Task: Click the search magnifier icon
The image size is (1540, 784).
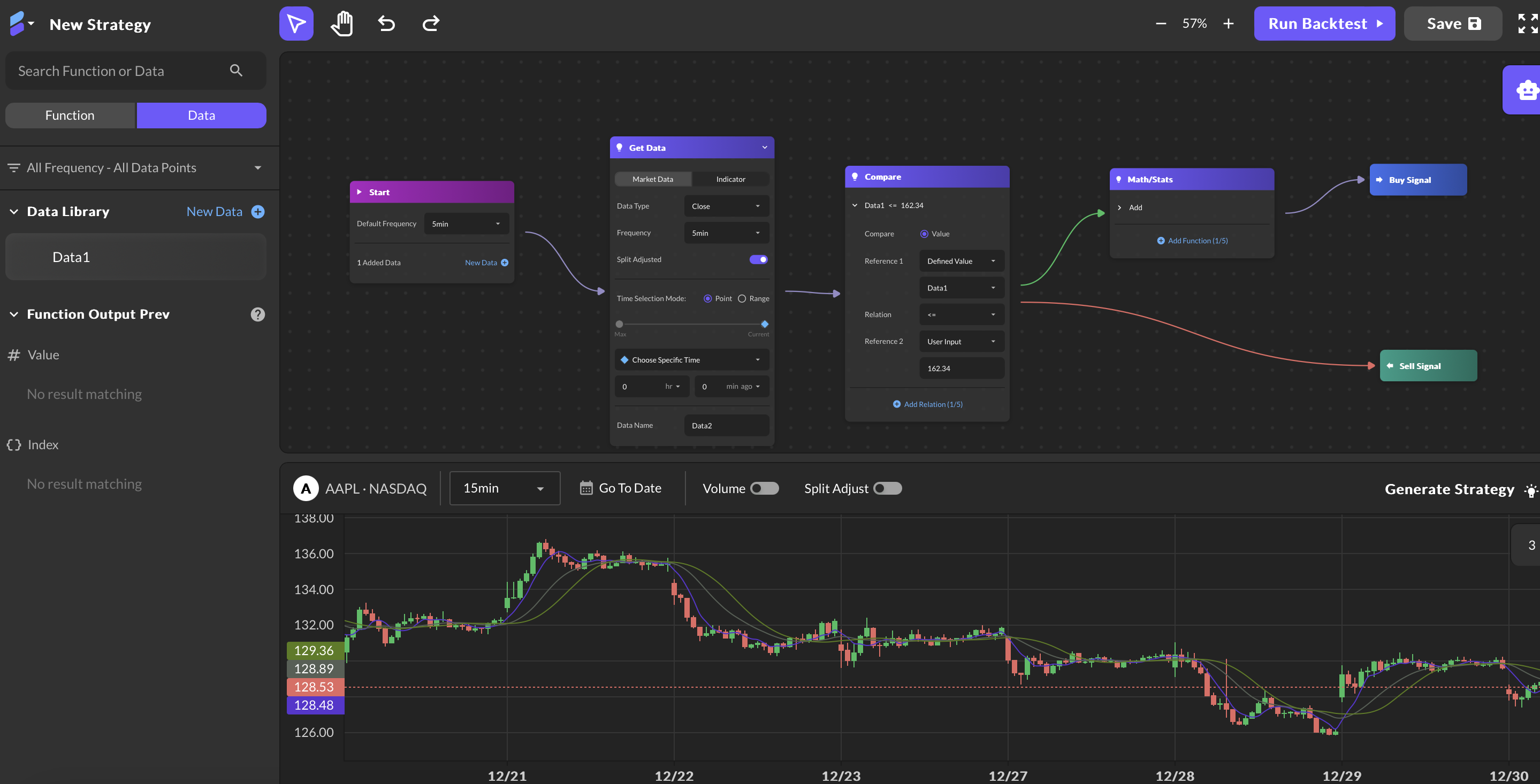Action: (236, 71)
